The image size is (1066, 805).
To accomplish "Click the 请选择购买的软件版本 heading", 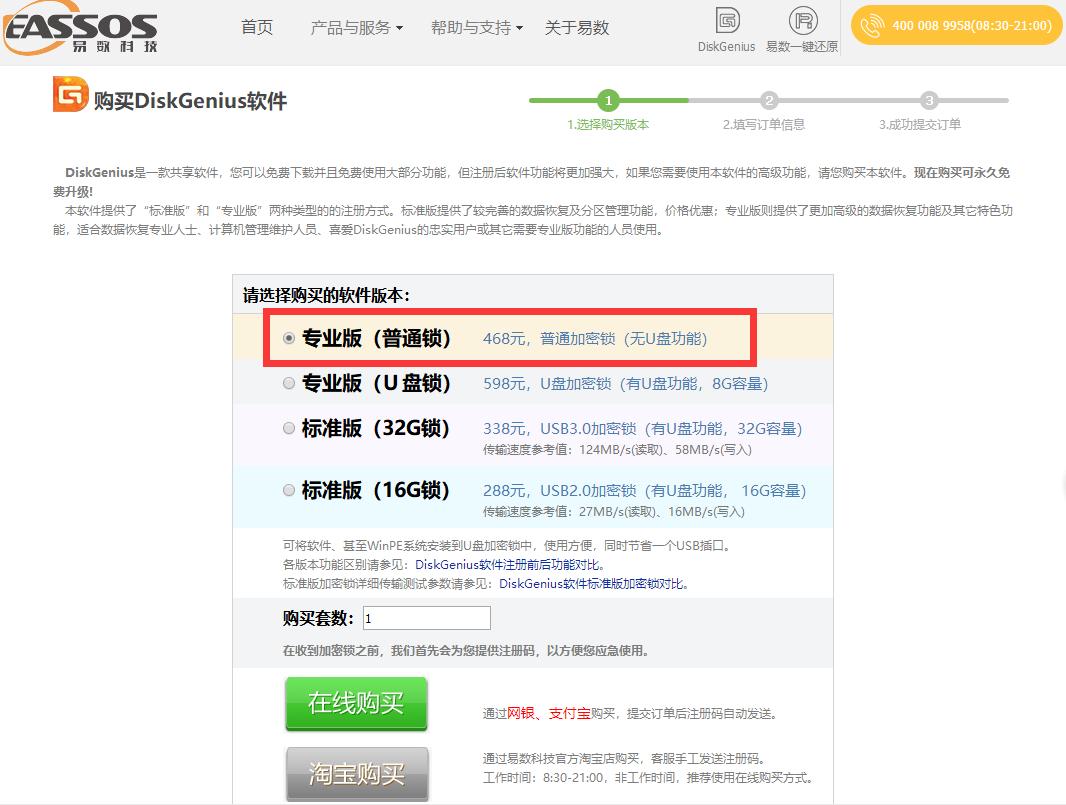I will pyautogui.click(x=326, y=295).
